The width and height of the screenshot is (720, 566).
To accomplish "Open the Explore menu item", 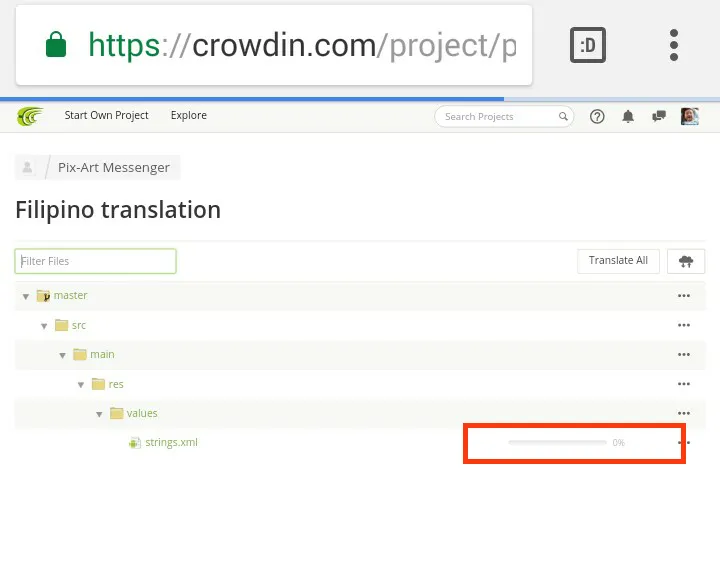I will (x=189, y=115).
